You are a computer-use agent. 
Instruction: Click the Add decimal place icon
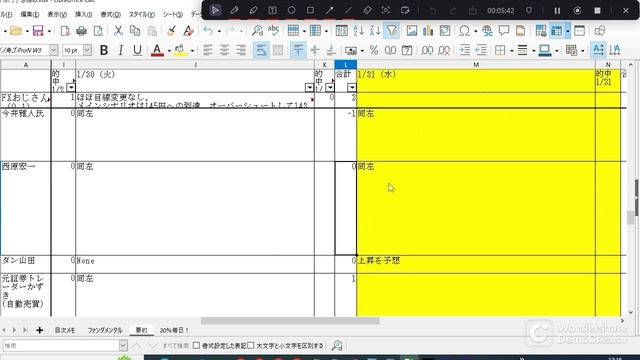coord(427,50)
